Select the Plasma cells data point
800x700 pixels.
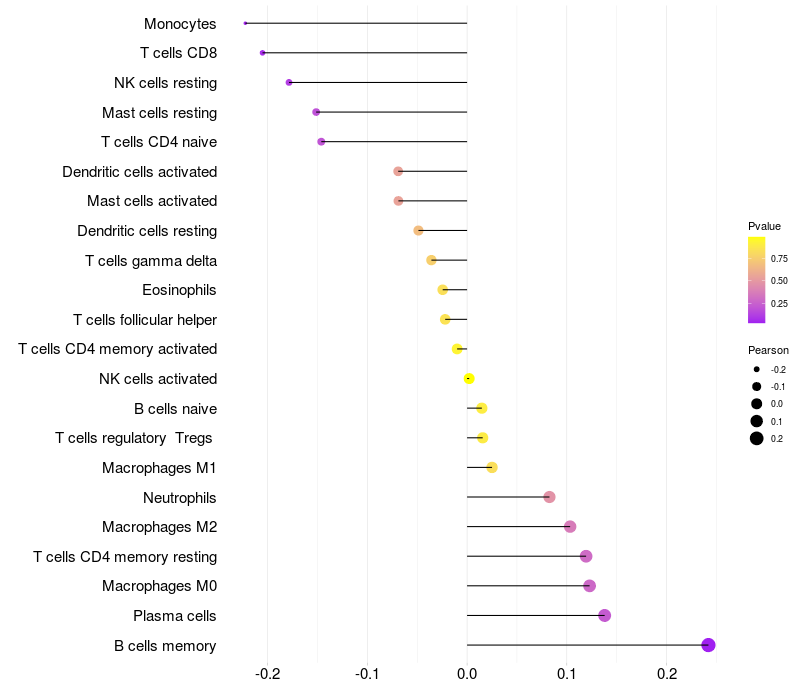[604, 615]
